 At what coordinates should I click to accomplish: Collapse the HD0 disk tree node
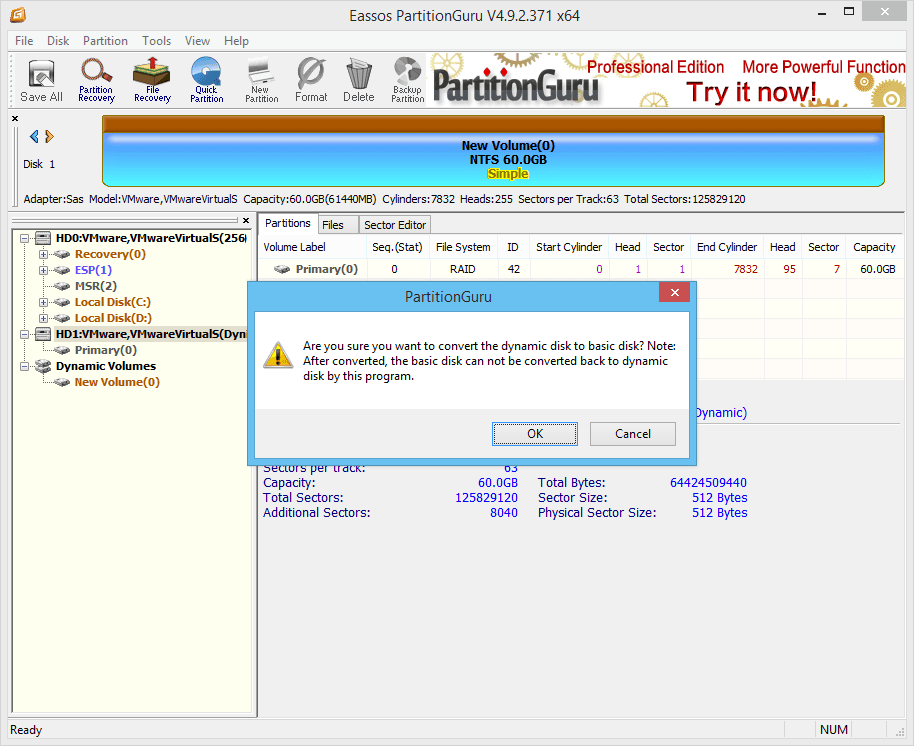(x=24, y=238)
